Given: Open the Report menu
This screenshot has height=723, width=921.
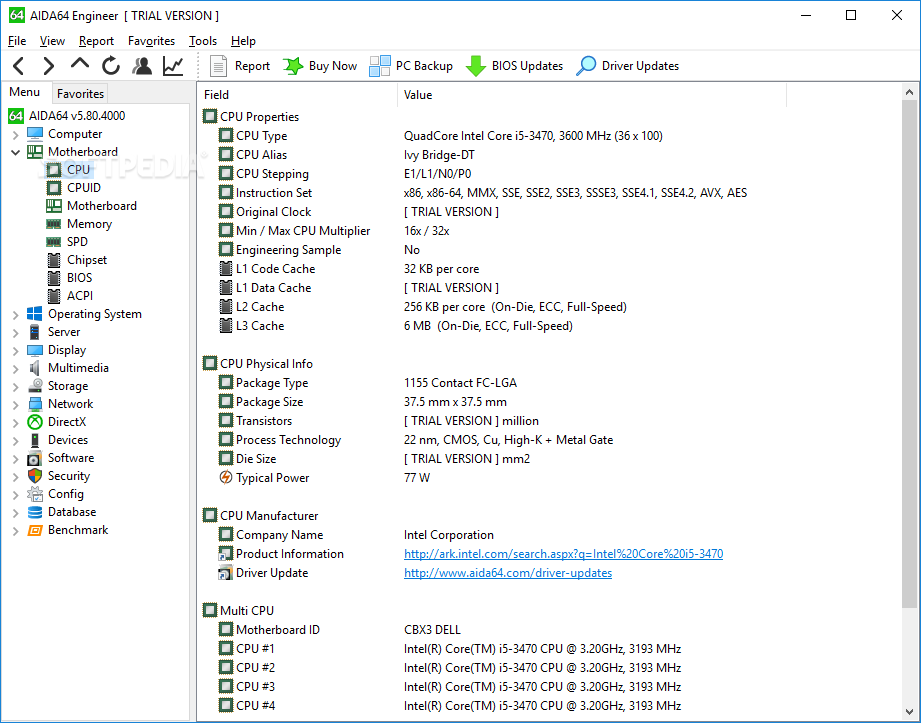Looking at the screenshot, I should tap(96, 41).
